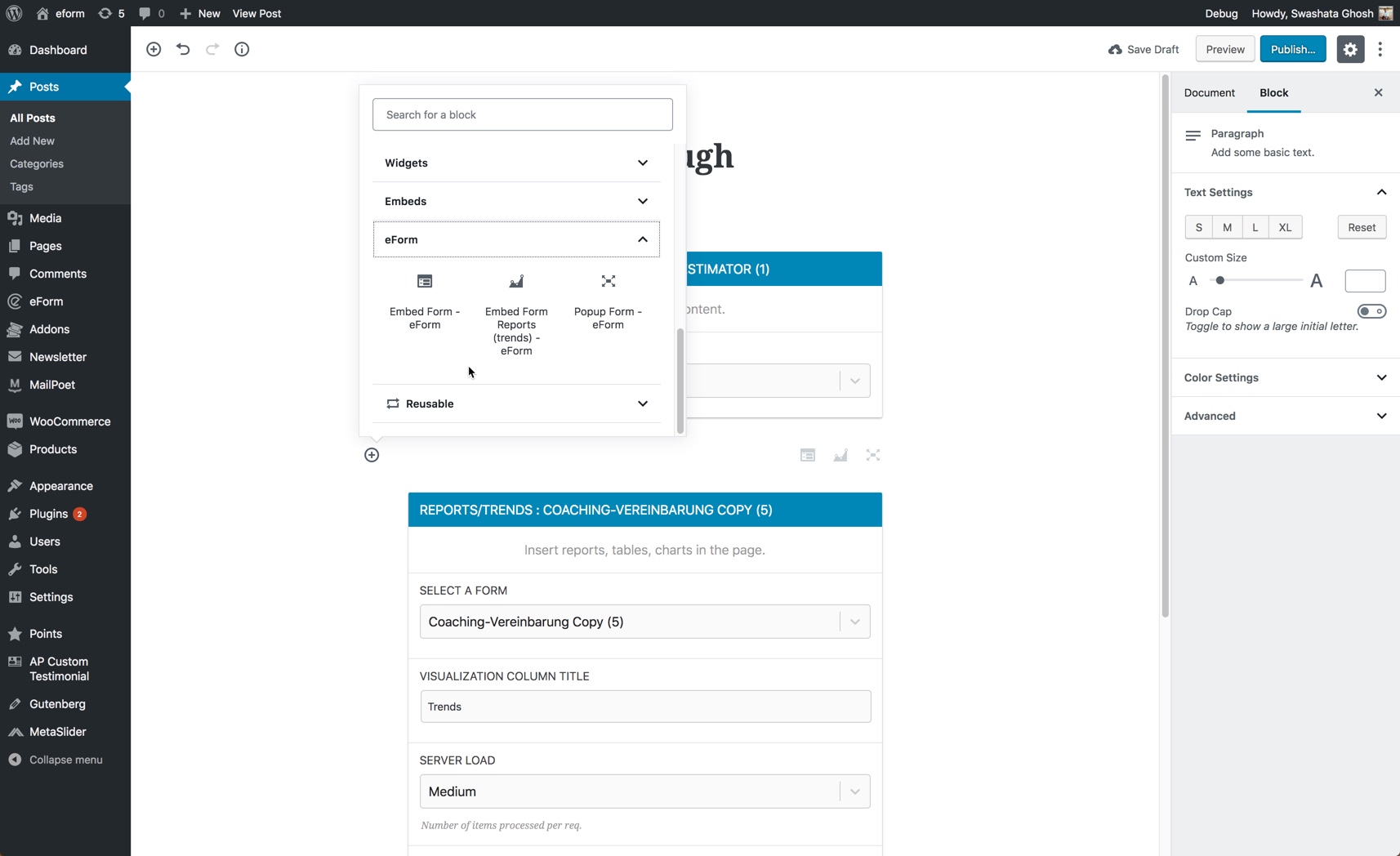Screen dimensions: 1400x856
Task: Reset the font size
Action: coord(1362,227)
